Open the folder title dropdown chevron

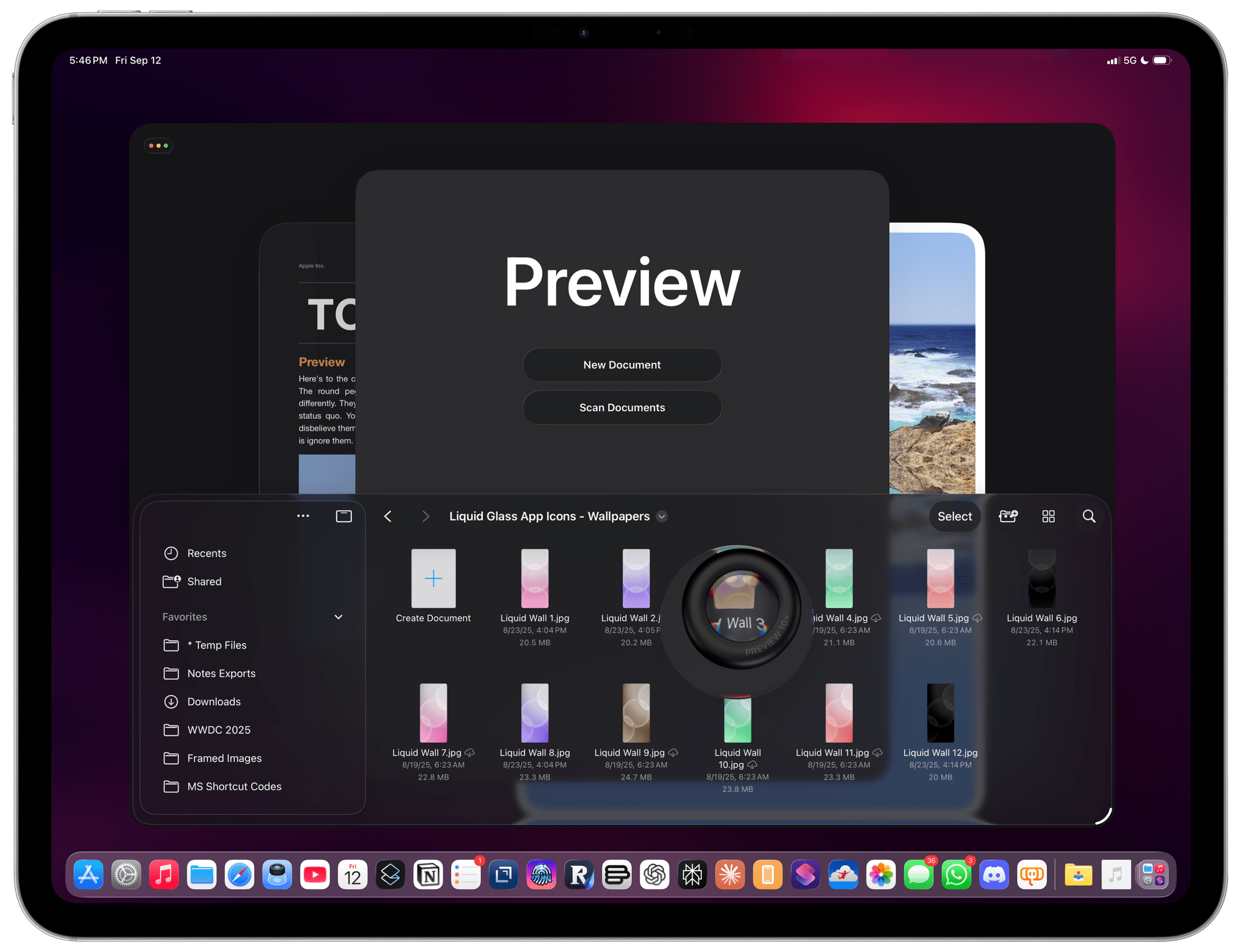point(662,517)
